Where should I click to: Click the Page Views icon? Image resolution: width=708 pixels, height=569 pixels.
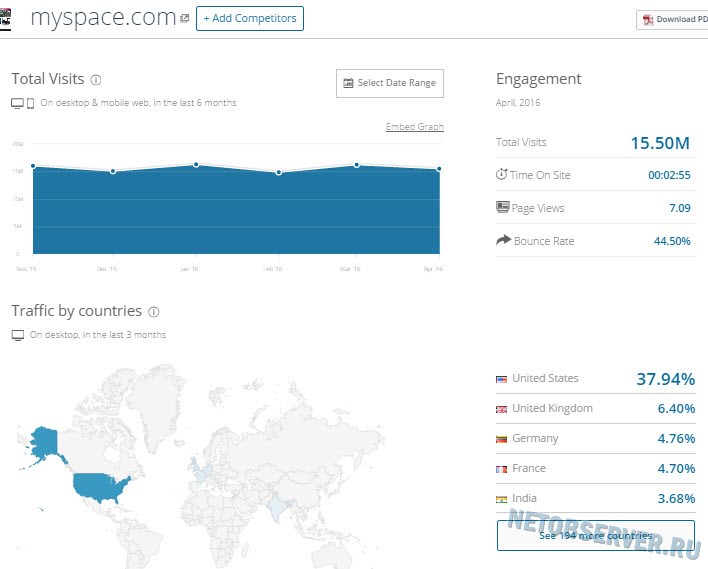[503, 207]
